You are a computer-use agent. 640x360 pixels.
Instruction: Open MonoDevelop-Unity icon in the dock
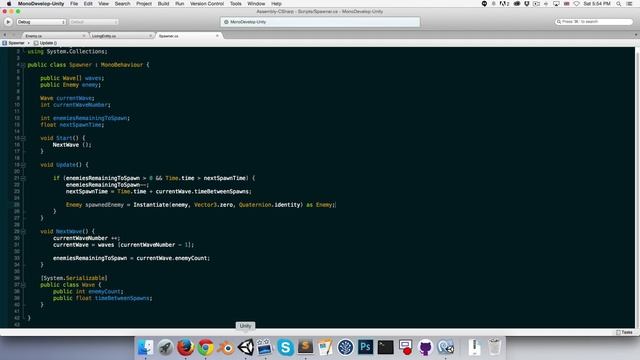tap(446, 347)
